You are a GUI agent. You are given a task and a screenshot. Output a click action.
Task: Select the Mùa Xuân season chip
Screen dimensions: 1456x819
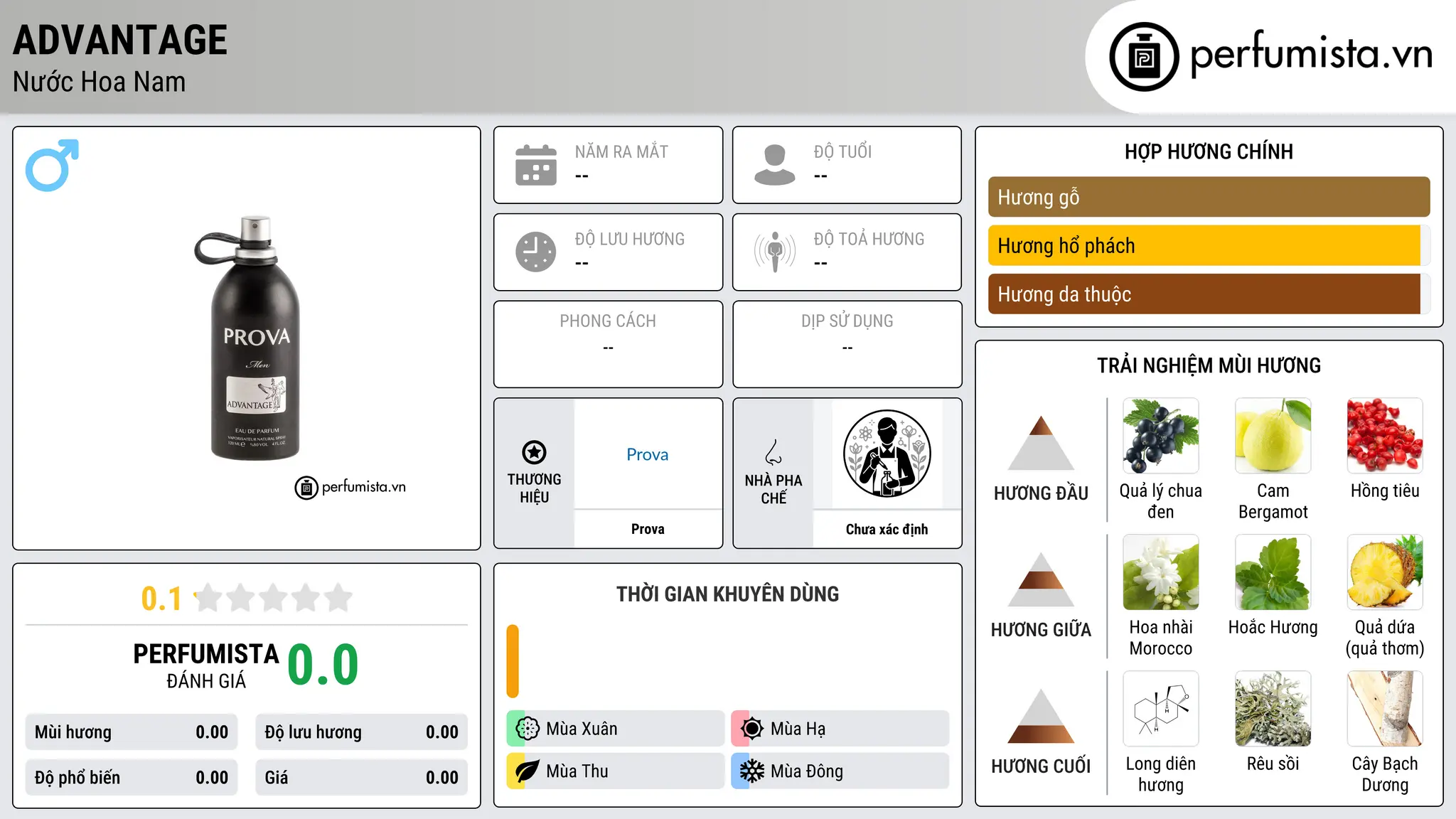click(x=615, y=729)
